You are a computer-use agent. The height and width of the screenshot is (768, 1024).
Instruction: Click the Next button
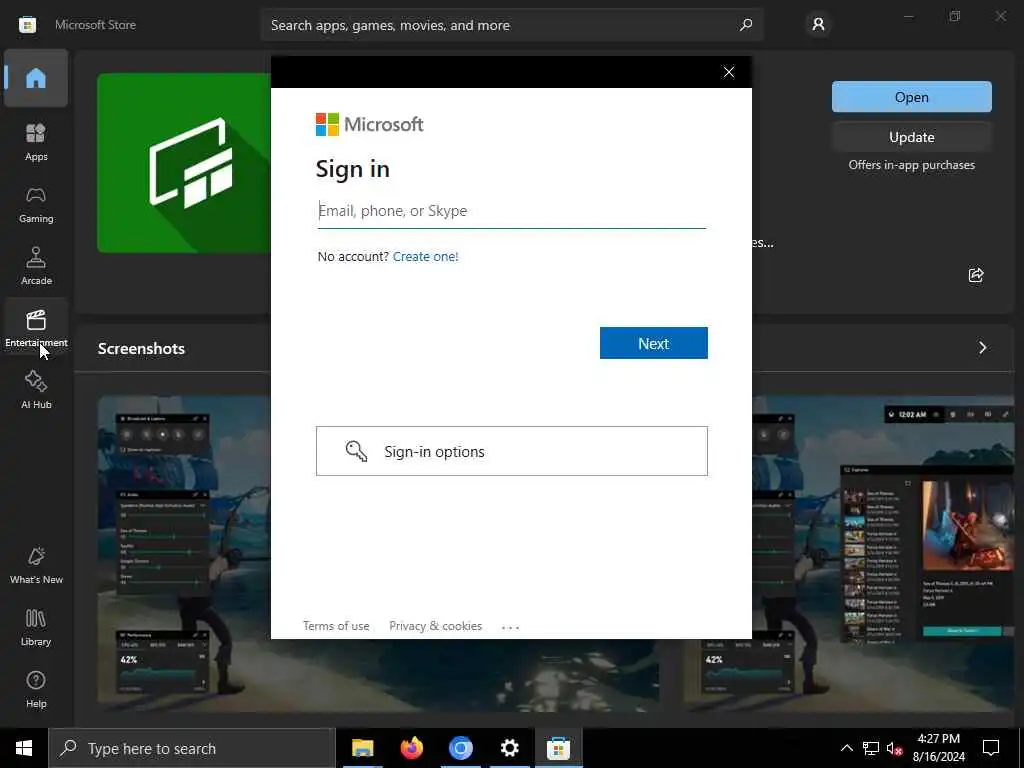pos(654,343)
